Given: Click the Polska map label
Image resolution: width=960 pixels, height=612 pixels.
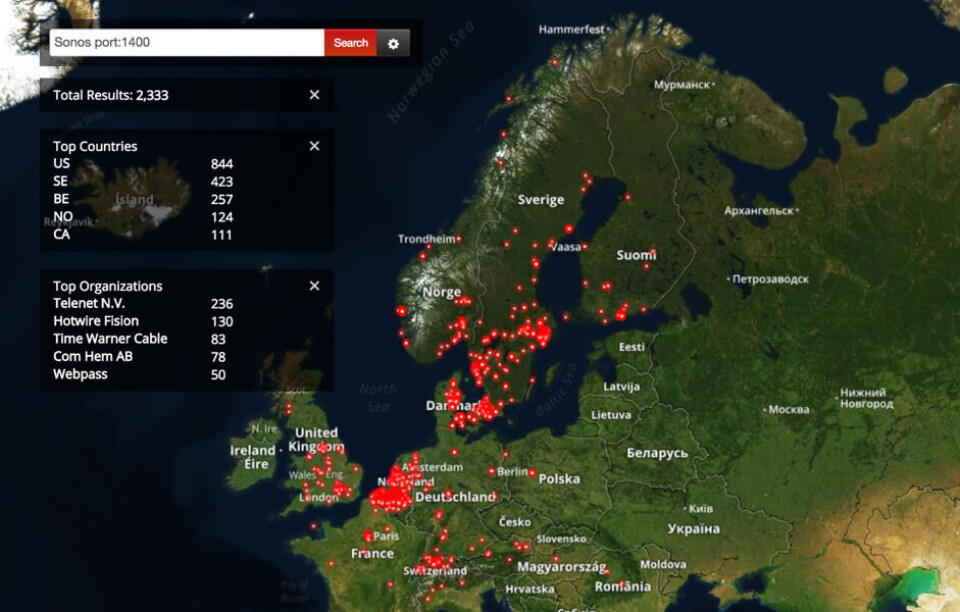Looking at the screenshot, I should pos(559,479).
